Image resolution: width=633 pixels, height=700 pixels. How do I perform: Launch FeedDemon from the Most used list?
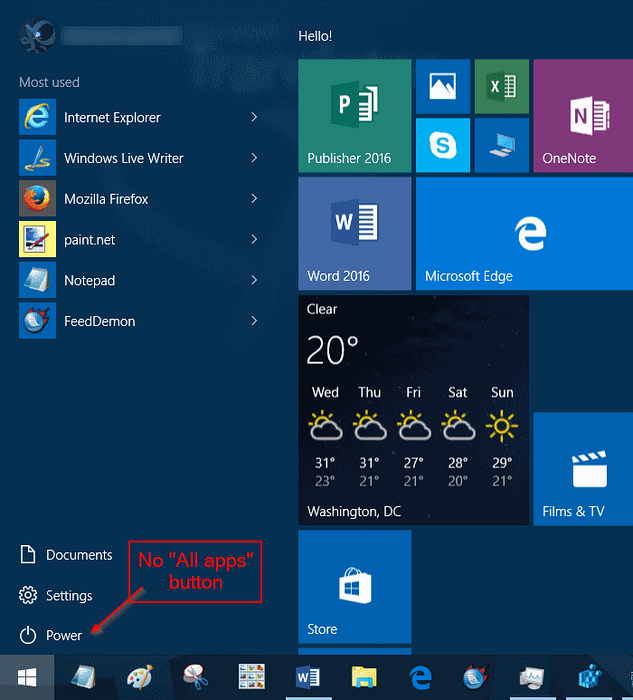99,321
